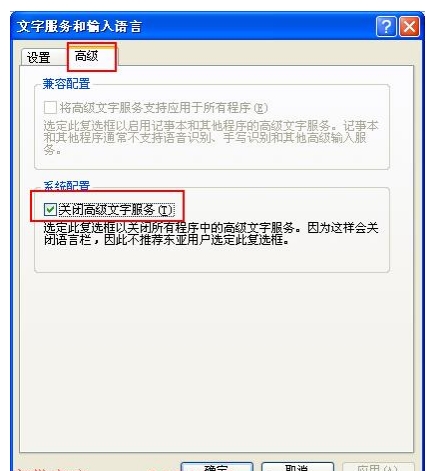The height and width of the screenshot is (471, 427).
Task: Click the grey description text about 记事本
Action: (211, 138)
